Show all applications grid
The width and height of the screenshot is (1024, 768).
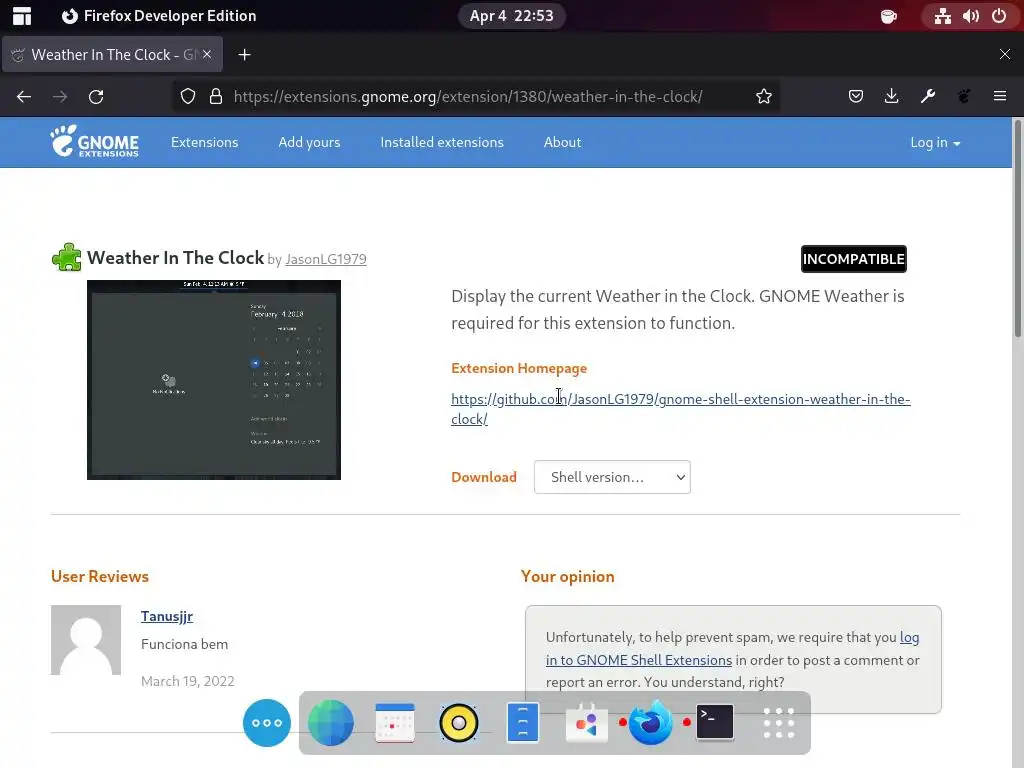click(x=778, y=723)
